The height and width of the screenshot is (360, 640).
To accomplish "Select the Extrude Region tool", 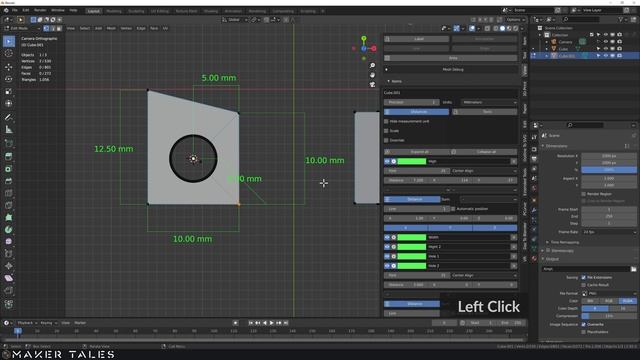I will tap(9, 156).
